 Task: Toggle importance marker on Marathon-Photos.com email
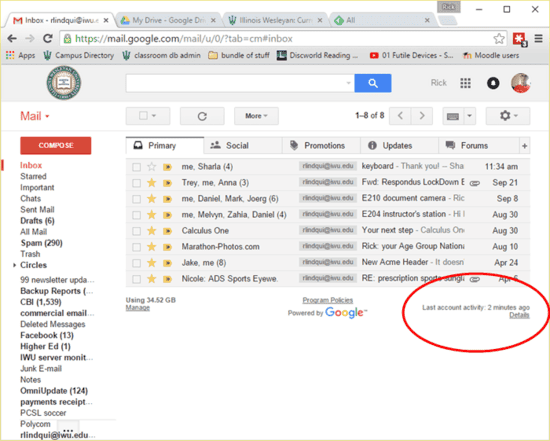pos(167,247)
